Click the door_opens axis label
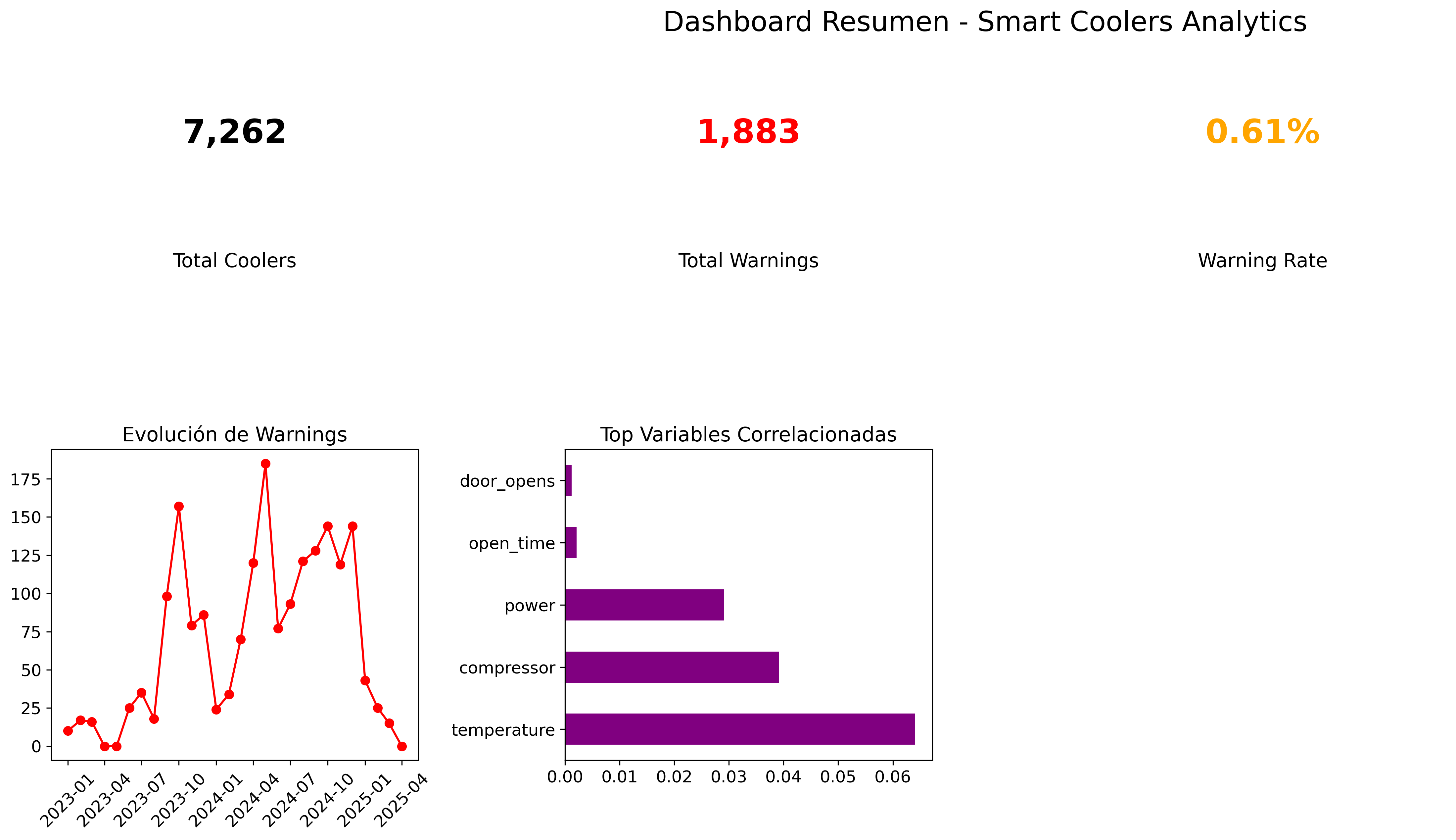1456x840 pixels. [x=507, y=481]
